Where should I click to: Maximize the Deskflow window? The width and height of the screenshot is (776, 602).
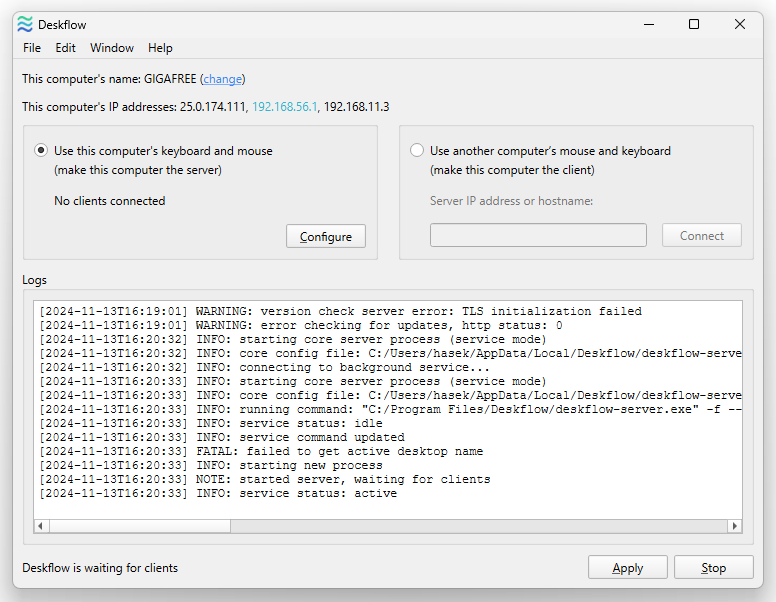tap(694, 24)
